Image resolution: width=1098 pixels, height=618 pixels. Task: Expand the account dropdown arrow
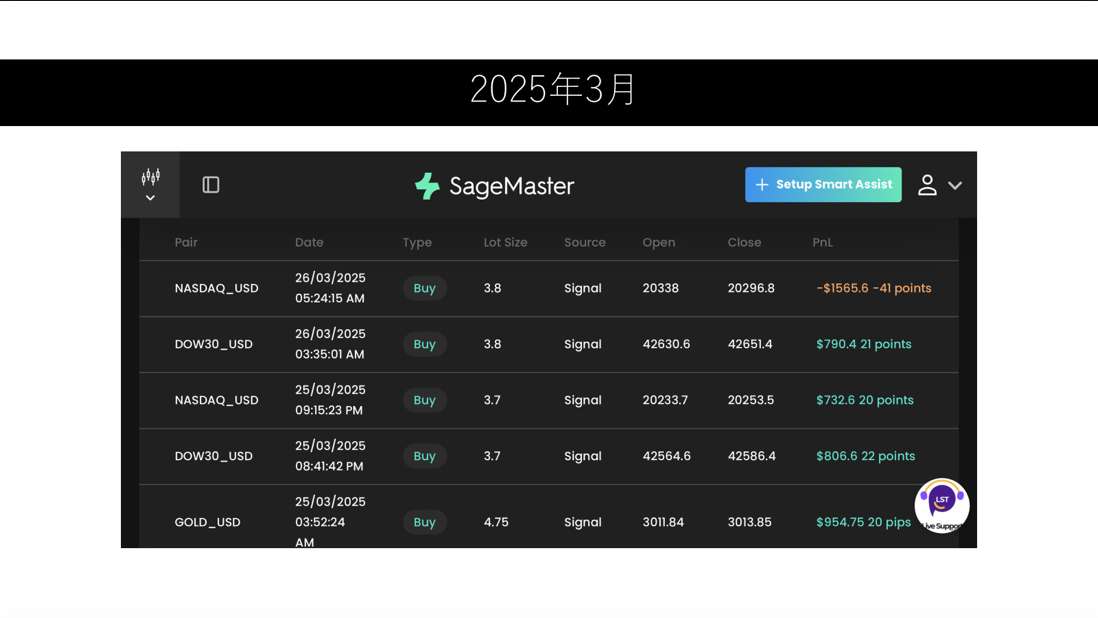tap(955, 186)
